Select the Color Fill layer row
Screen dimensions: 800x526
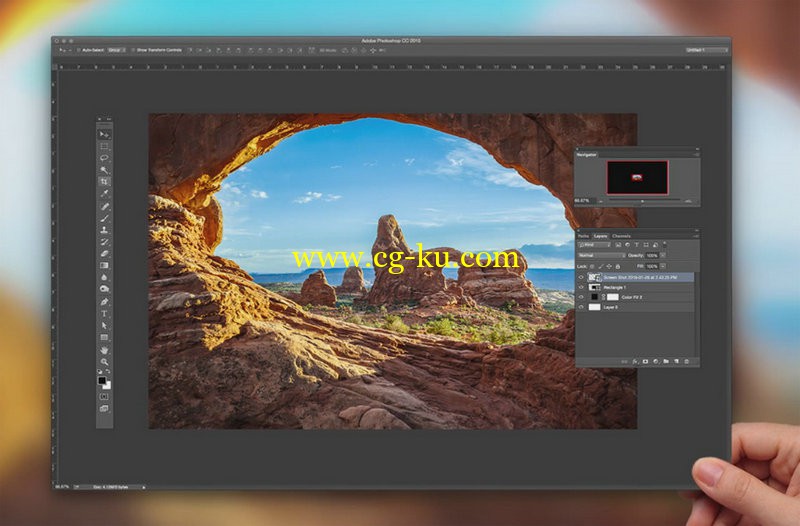[636, 297]
